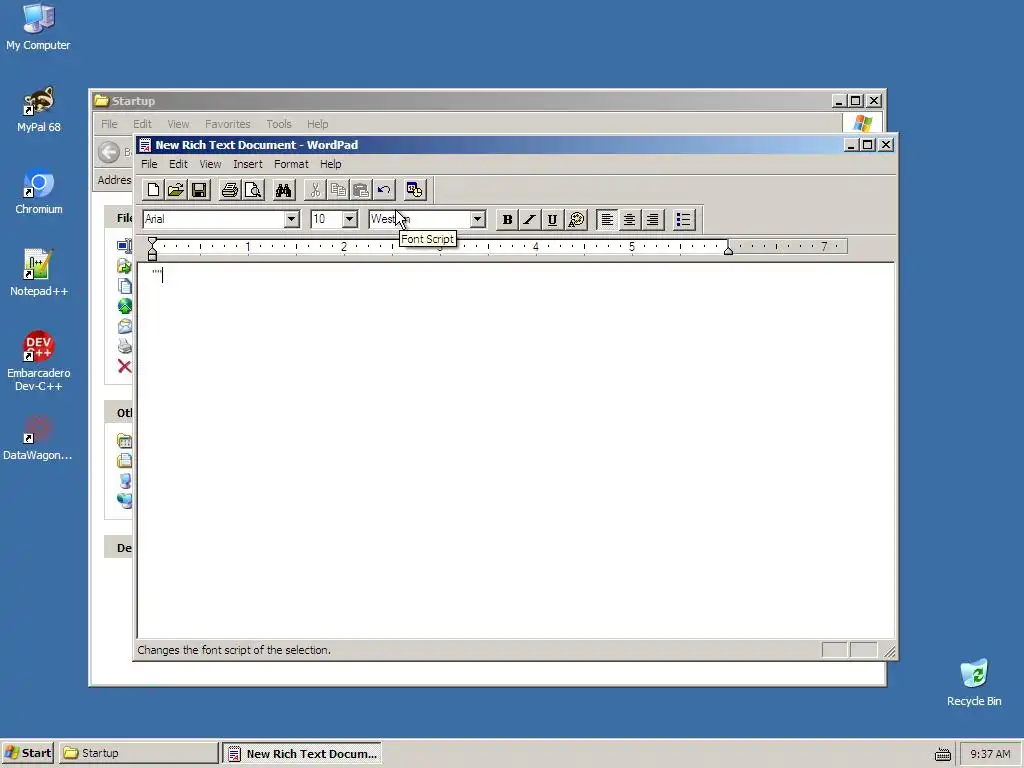The height and width of the screenshot is (768, 1024).
Task: Open the font Color palette button
Action: click(576, 219)
